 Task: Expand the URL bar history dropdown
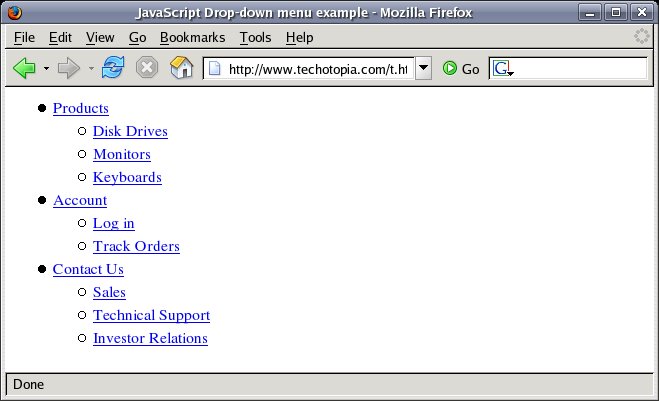coord(423,69)
